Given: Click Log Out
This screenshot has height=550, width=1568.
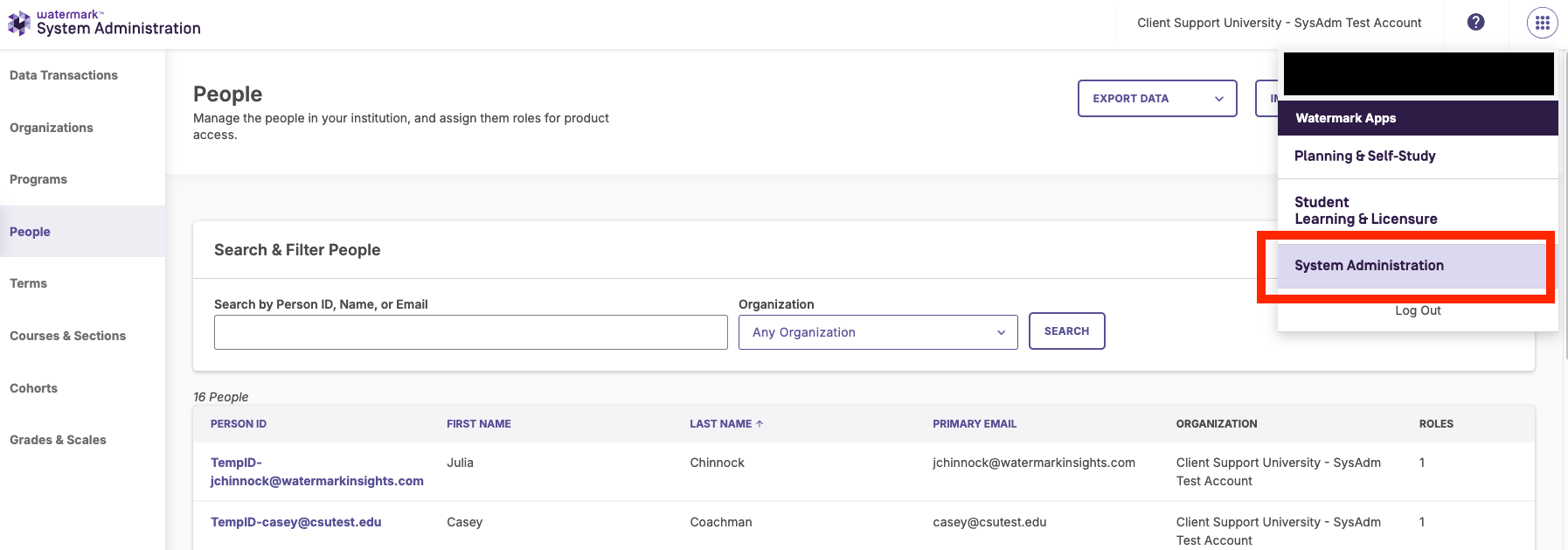Looking at the screenshot, I should (x=1418, y=310).
